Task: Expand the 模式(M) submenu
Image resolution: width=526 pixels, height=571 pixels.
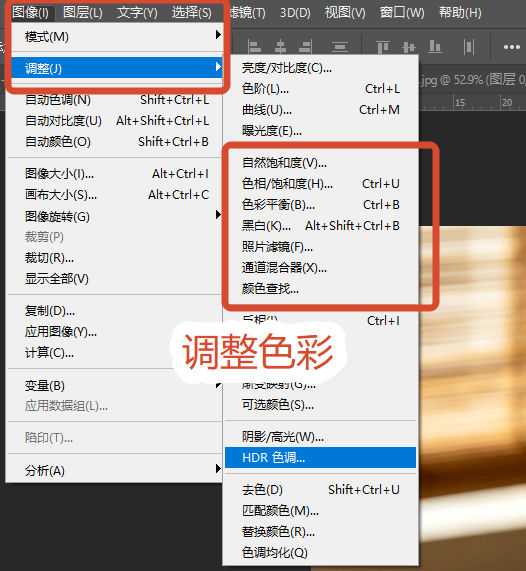Action: [117, 37]
